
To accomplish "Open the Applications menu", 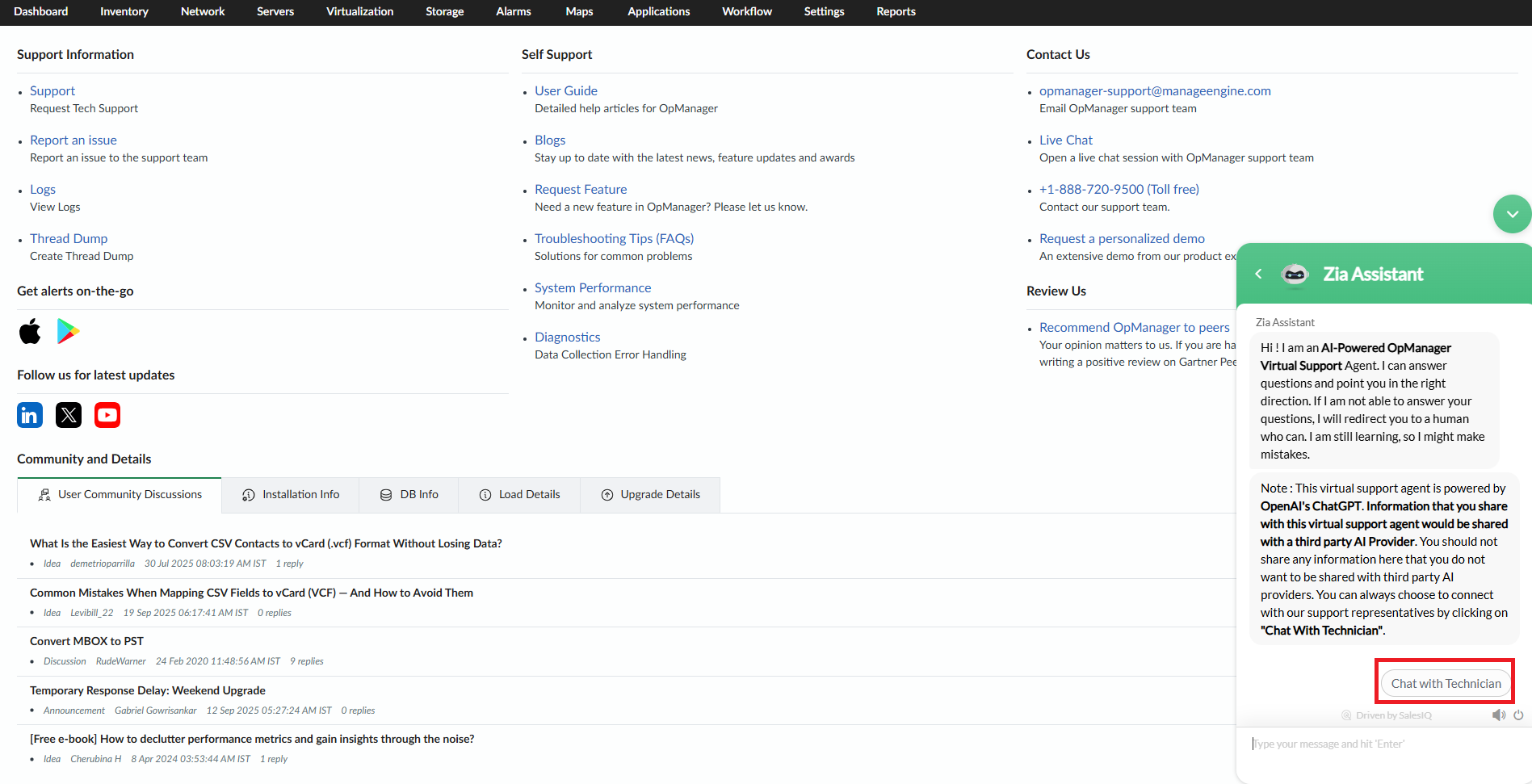I will click(x=659, y=11).
